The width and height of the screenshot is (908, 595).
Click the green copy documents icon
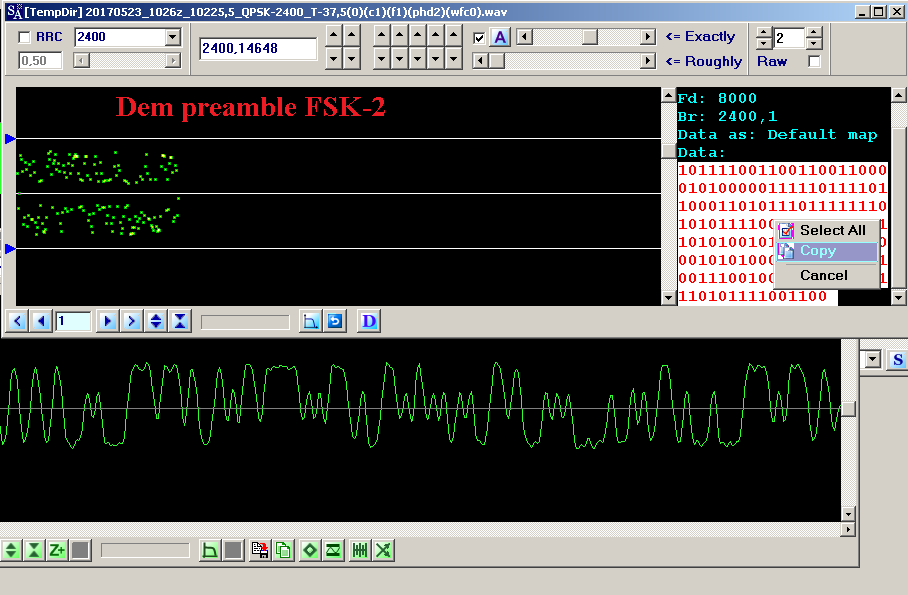(283, 550)
